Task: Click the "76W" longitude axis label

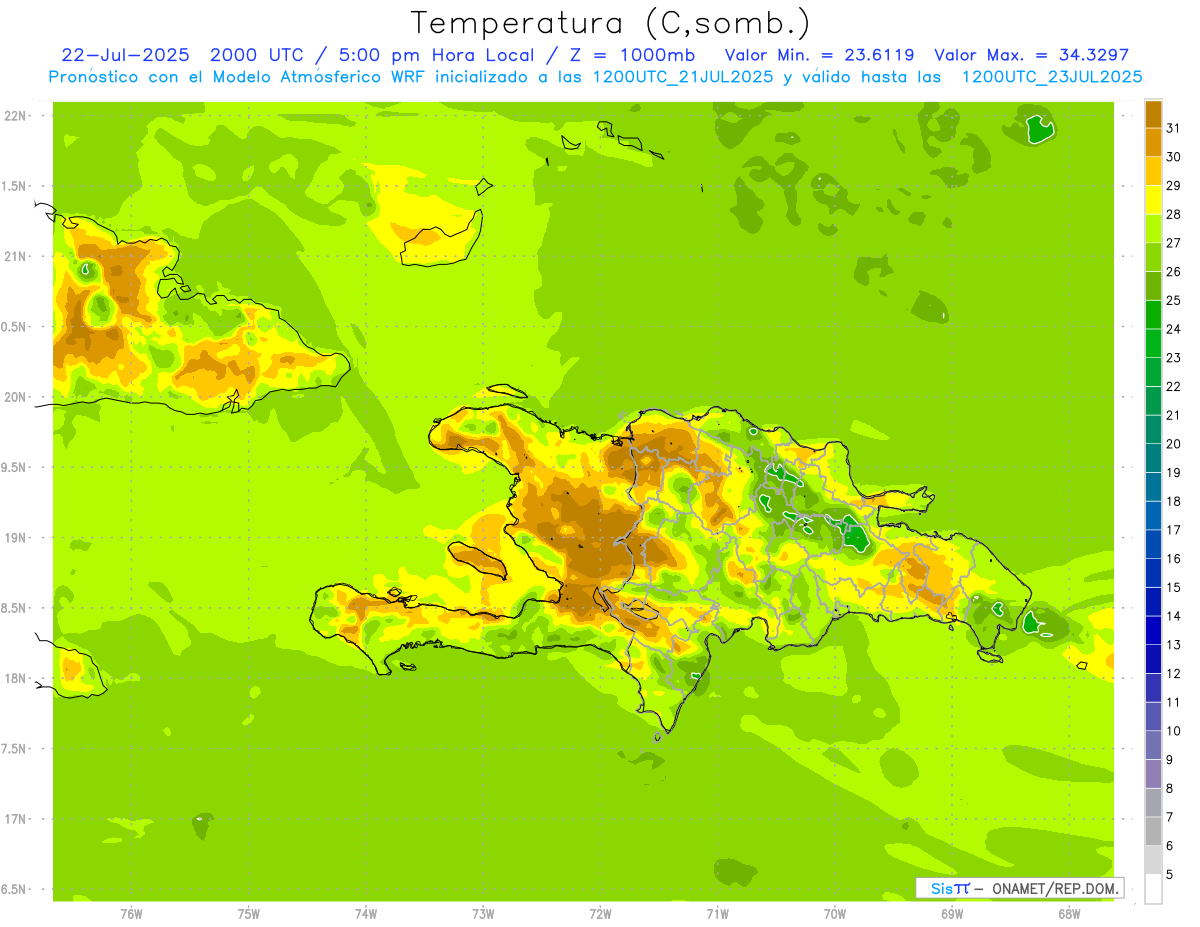Action: pyautogui.click(x=131, y=914)
